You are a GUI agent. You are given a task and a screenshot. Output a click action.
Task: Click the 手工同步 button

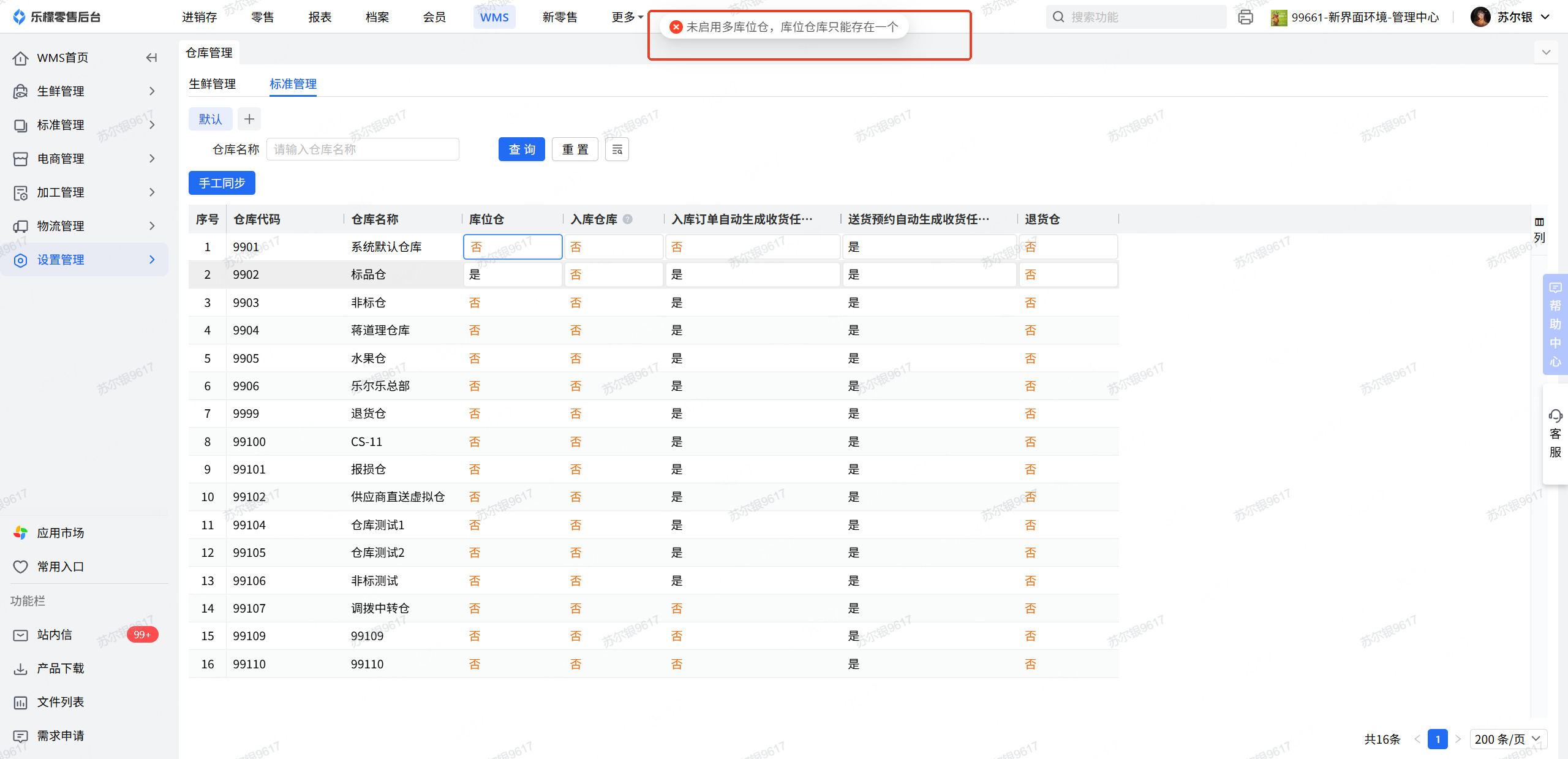[222, 183]
